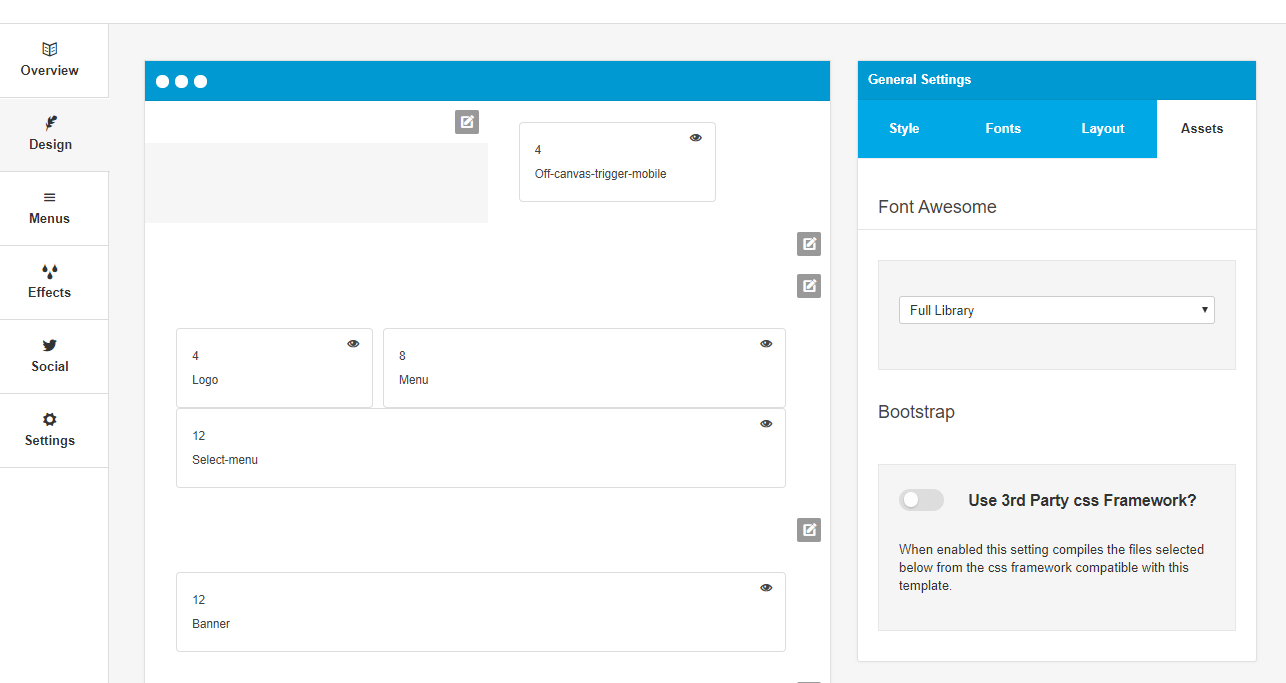Select the Off-canvas-trigger-mobile layout block
The width and height of the screenshot is (1286, 683).
617,162
